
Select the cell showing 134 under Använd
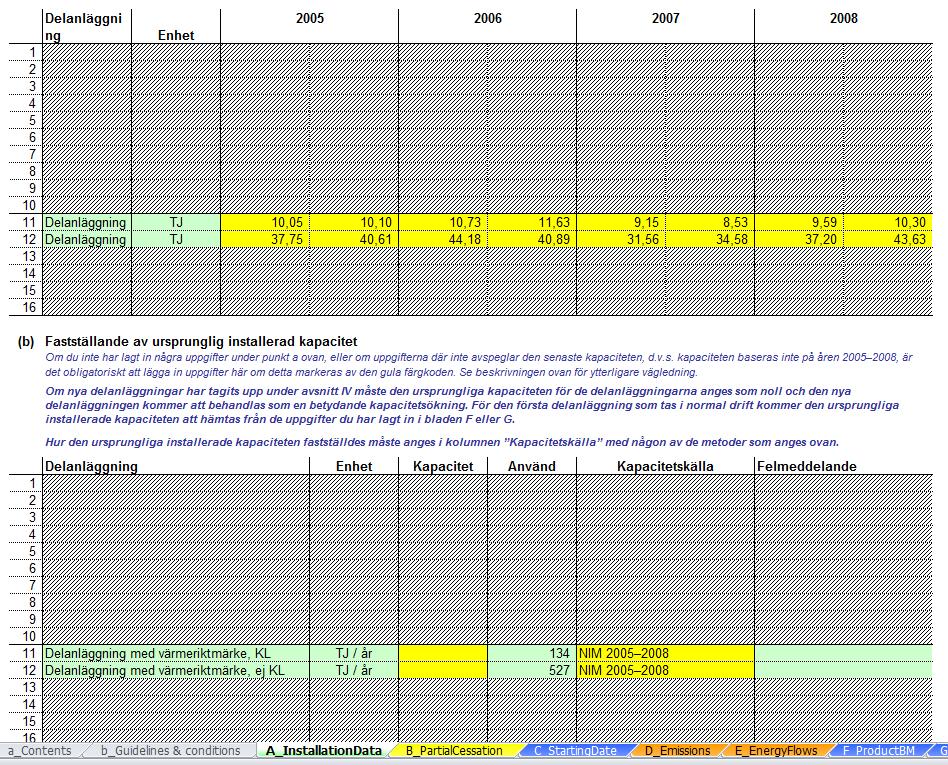[x=532, y=653]
